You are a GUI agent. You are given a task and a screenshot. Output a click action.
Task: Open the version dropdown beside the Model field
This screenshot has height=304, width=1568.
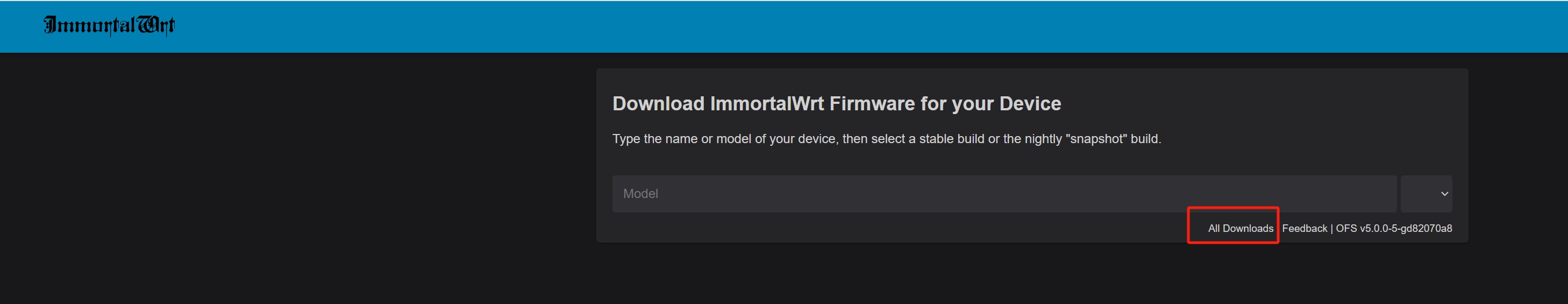coord(1426,194)
